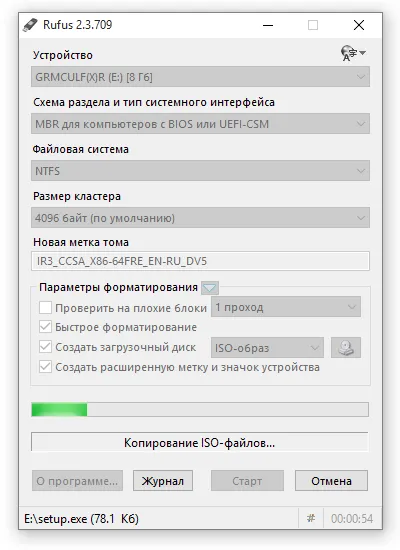Expand advanced format options arrow
400x550 pixels.
210,288
